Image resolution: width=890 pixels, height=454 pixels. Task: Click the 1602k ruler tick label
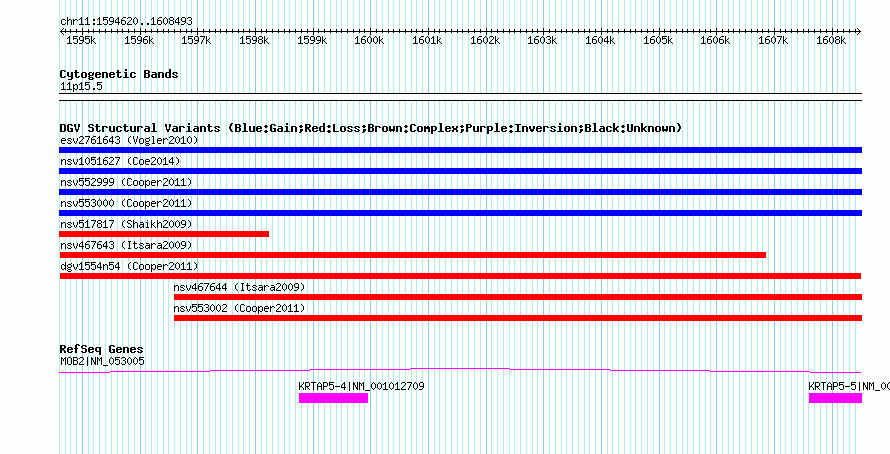tap(485, 41)
